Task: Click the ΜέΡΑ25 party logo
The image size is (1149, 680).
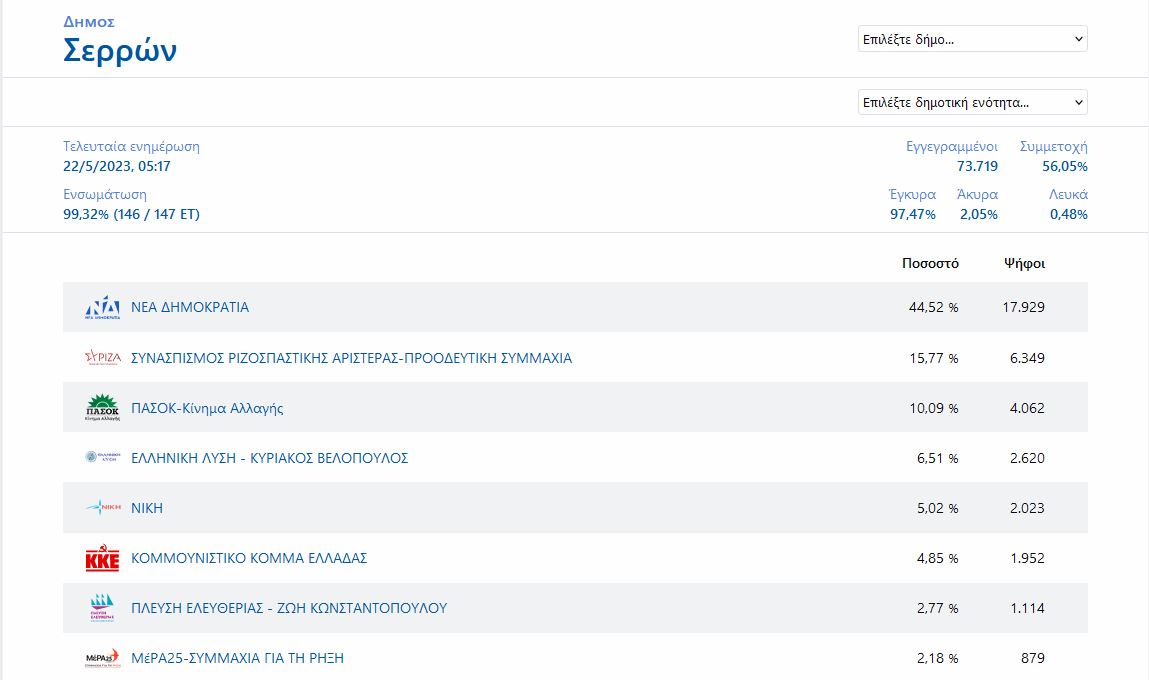Action: [x=102, y=658]
